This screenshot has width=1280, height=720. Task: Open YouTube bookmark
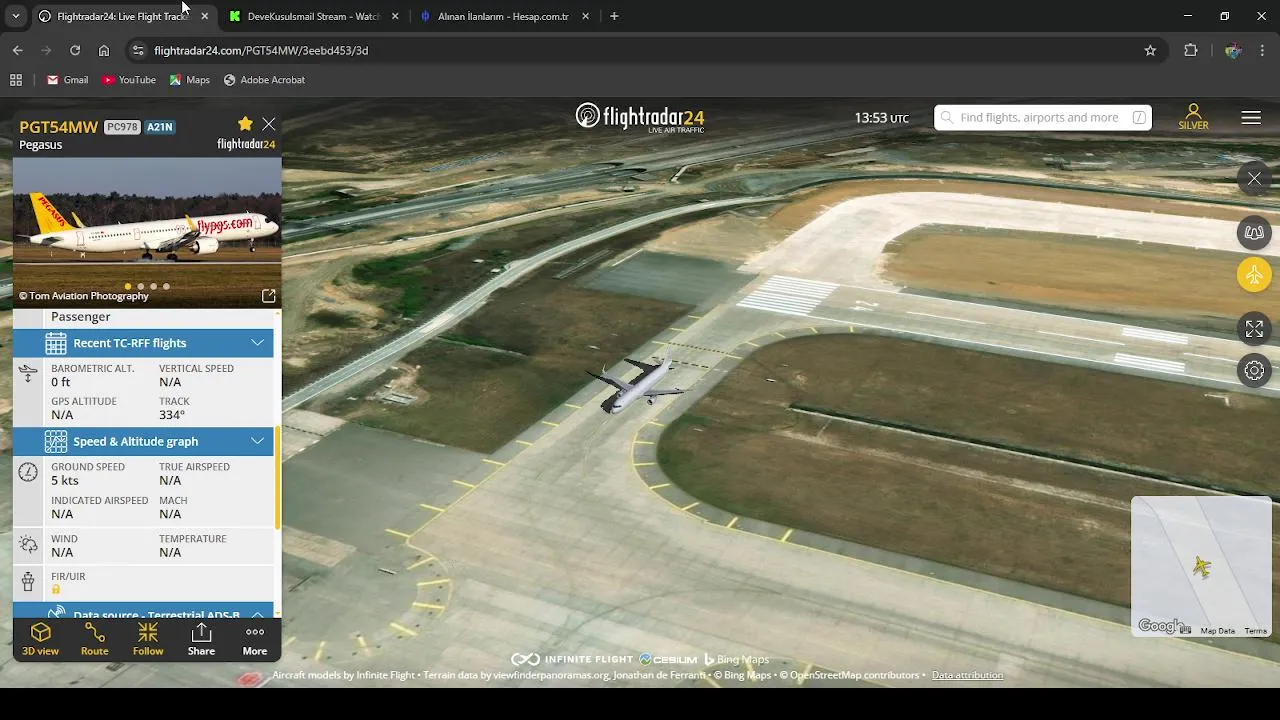click(x=129, y=80)
